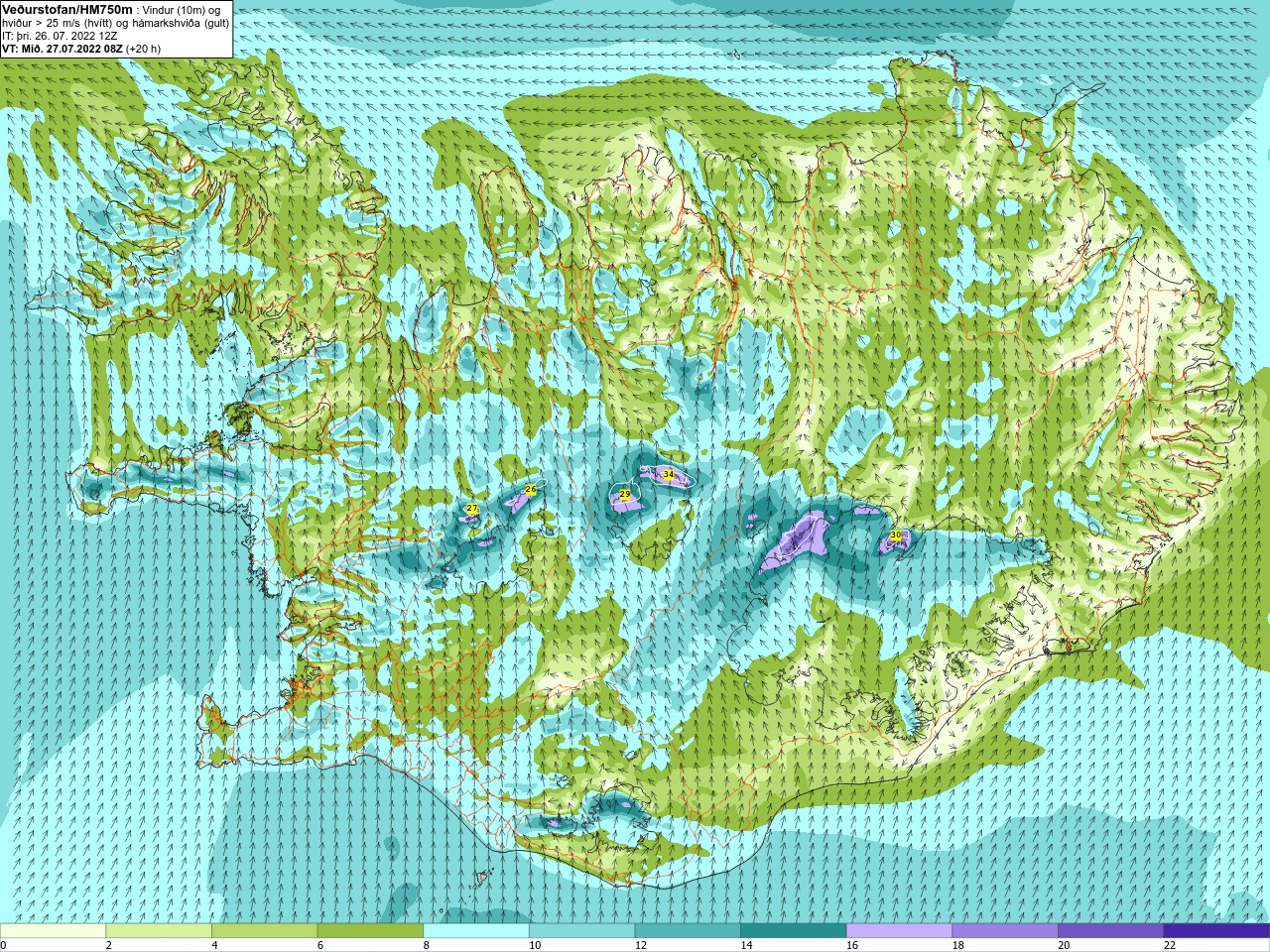Click the 10–12 m/s turquoise legend swatch

pos(581,931)
